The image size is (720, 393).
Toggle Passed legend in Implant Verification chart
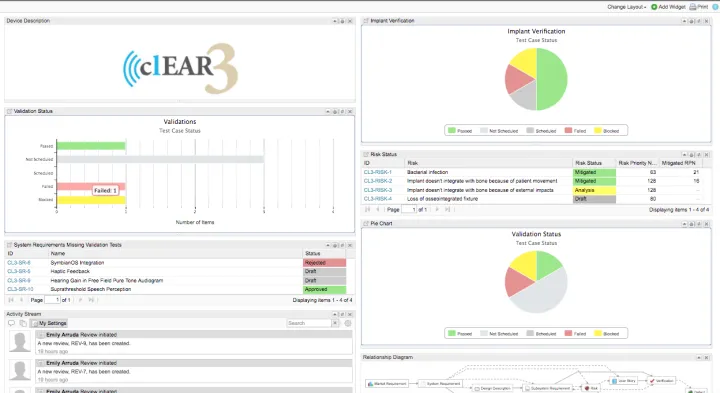[460, 131]
